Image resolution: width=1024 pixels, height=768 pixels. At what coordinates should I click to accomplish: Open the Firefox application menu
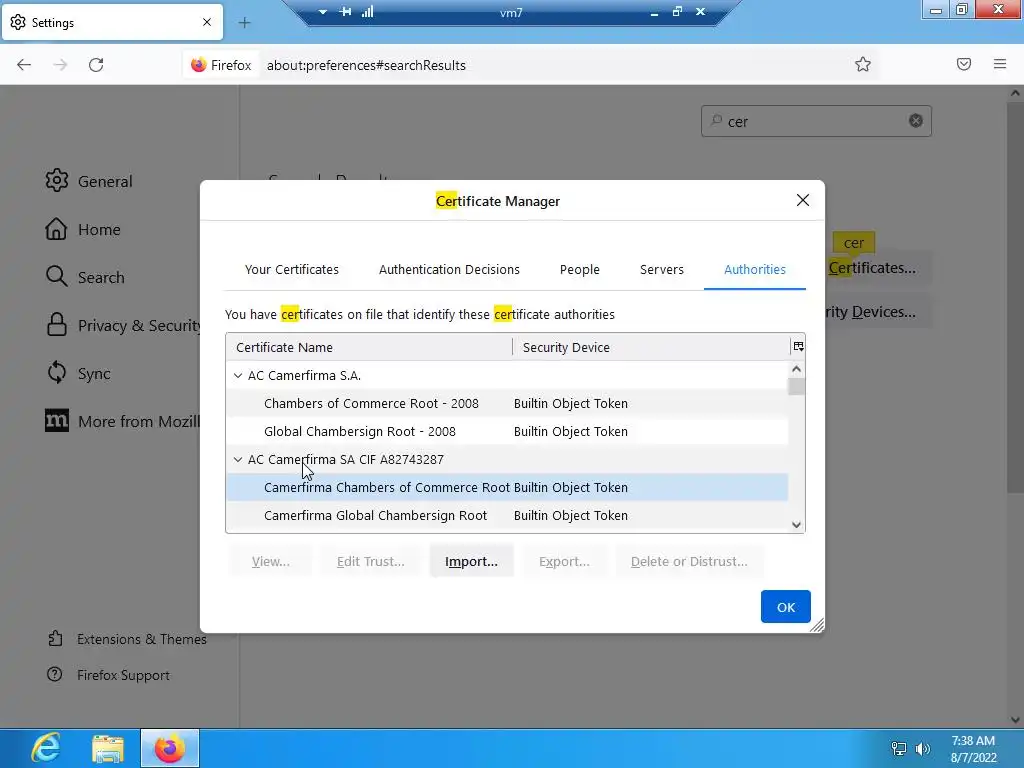(1000, 64)
